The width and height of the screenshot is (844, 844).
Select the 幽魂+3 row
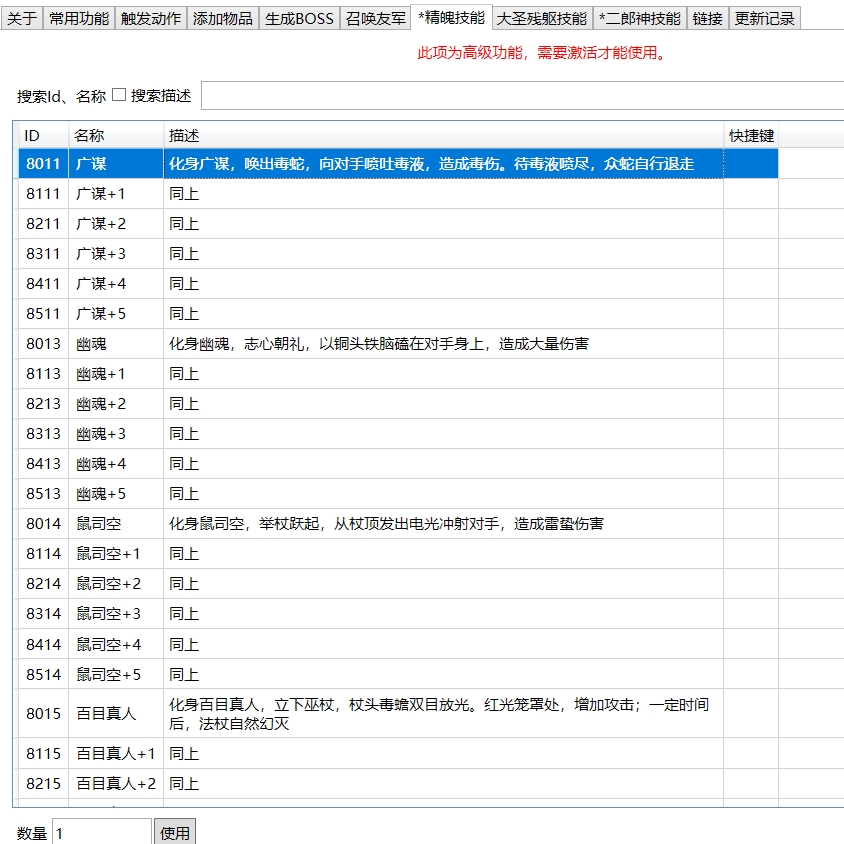point(398,434)
